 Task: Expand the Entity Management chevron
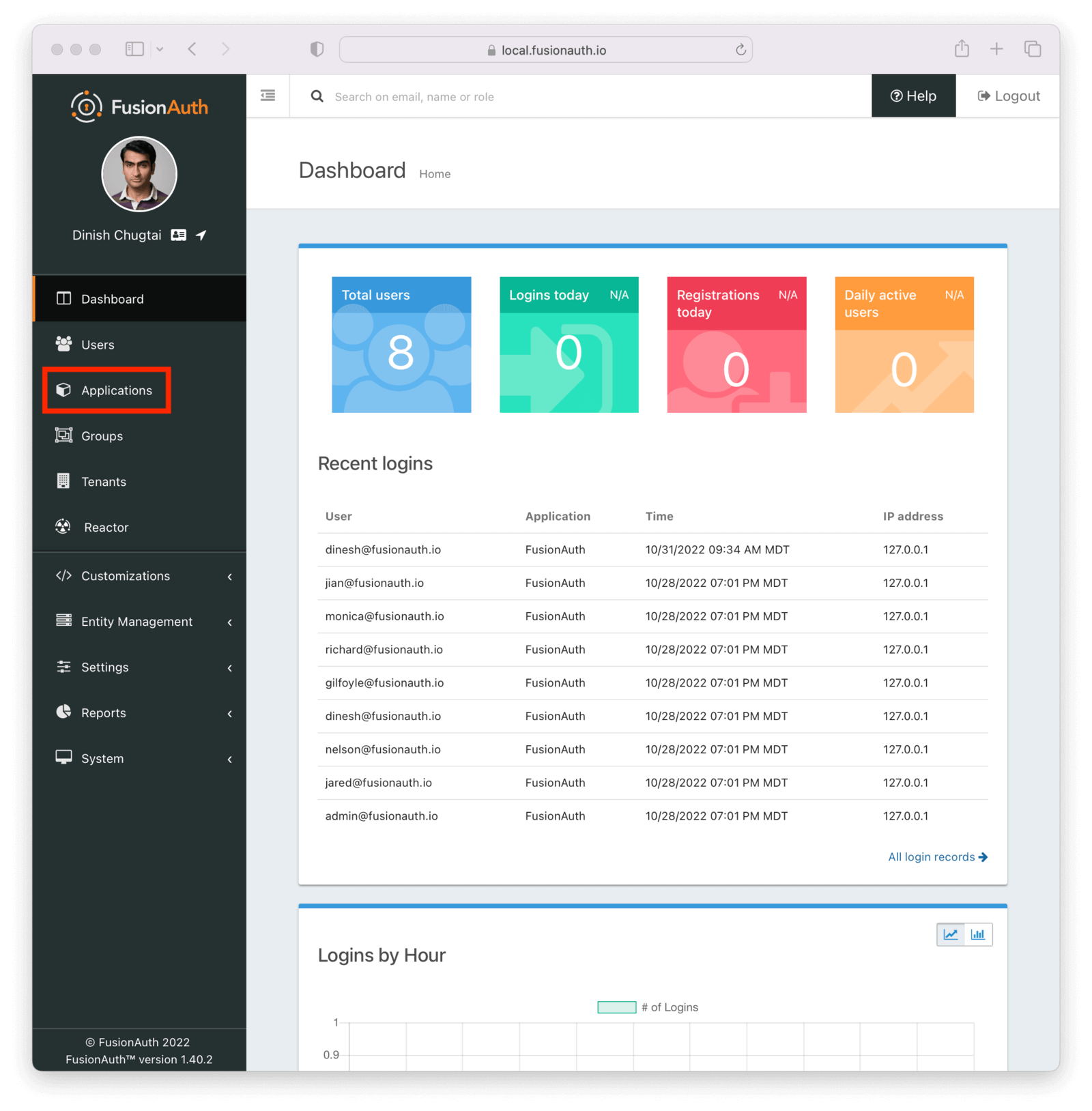click(230, 622)
